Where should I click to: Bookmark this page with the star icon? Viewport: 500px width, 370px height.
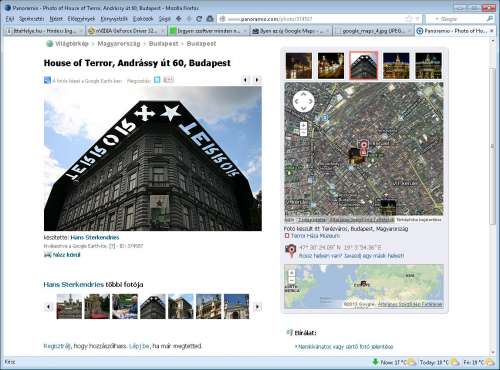tap(408, 19)
